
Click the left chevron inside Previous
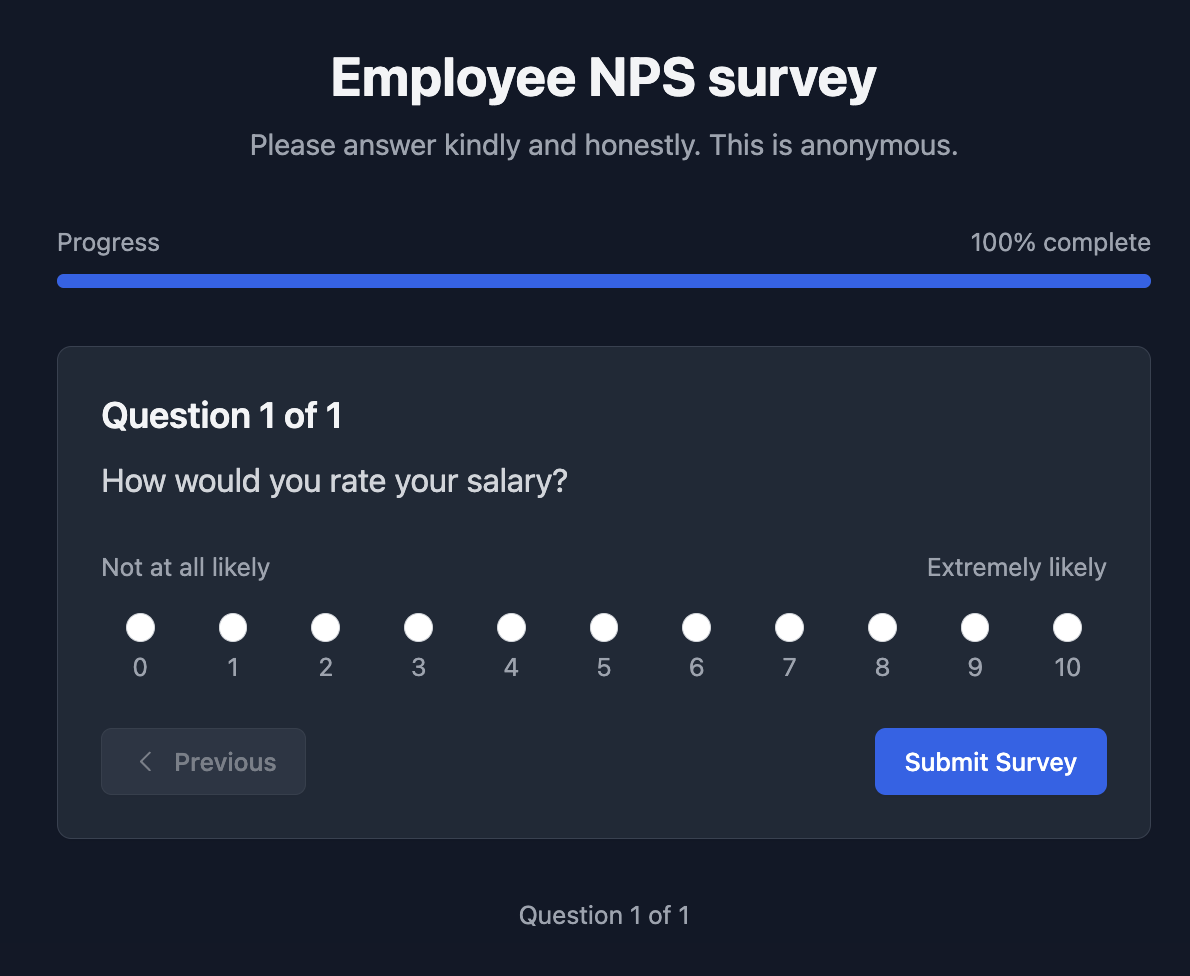click(x=145, y=761)
